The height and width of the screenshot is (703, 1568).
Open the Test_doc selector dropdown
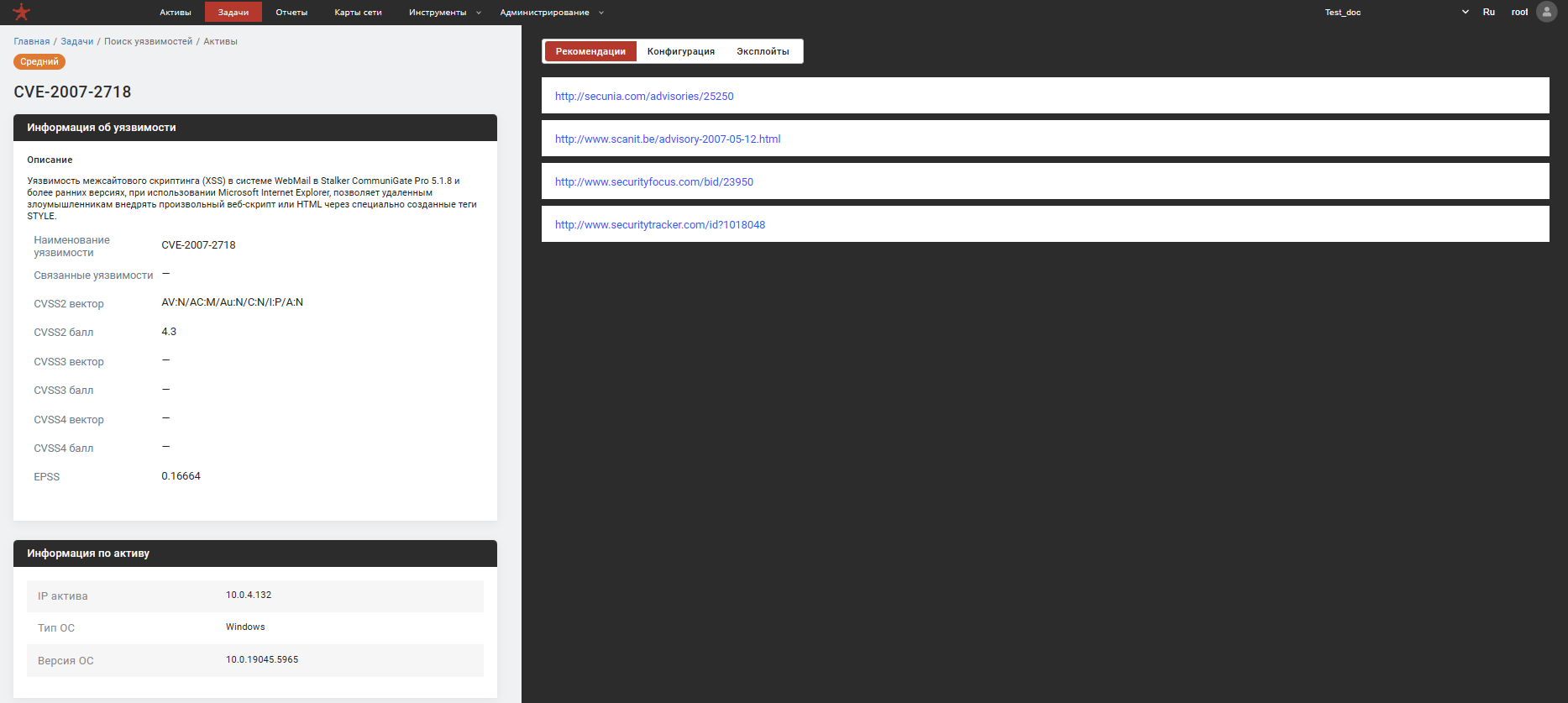coord(1396,13)
